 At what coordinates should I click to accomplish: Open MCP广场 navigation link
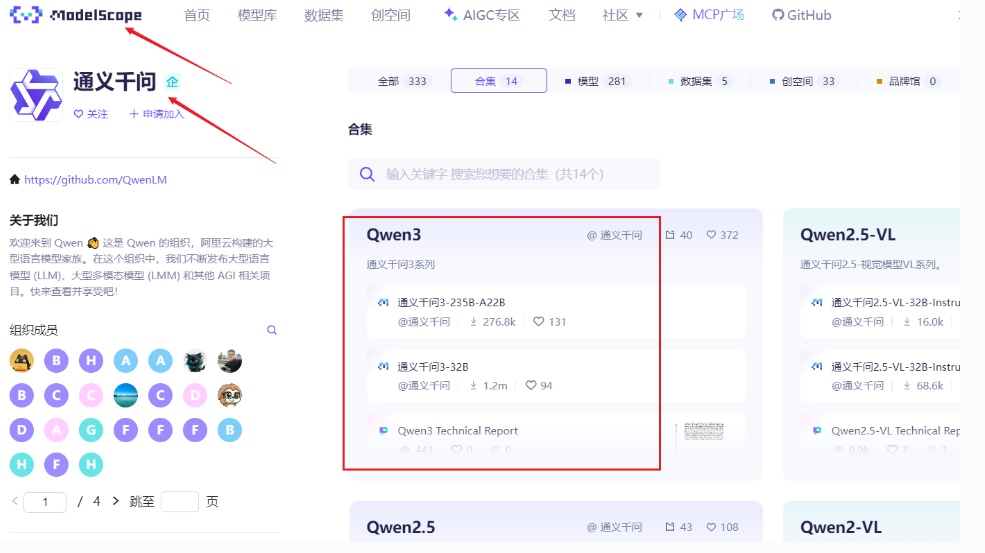[x=709, y=15]
